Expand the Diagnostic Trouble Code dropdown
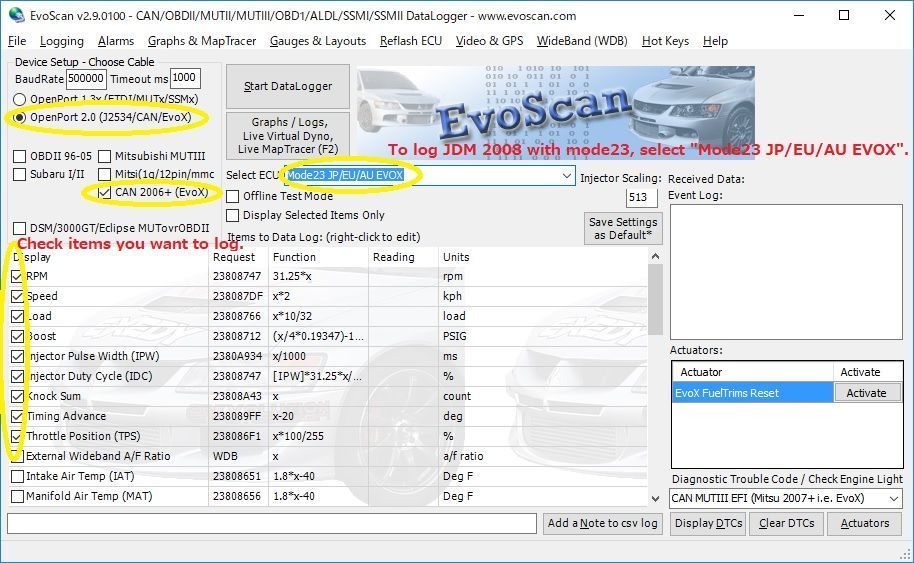 pyautogui.click(x=893, y=498)
